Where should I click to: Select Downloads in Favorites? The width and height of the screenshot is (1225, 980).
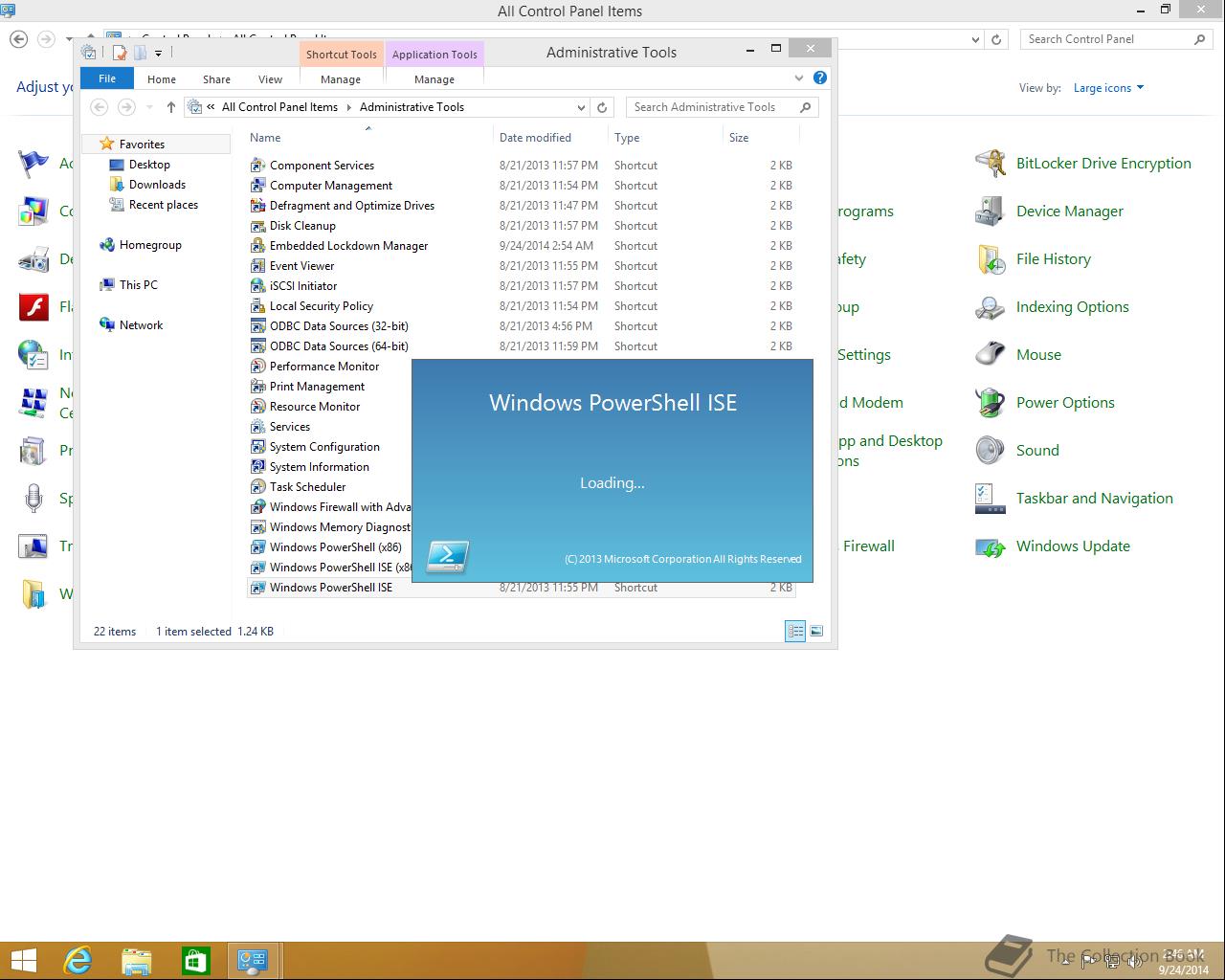[157, 185]
